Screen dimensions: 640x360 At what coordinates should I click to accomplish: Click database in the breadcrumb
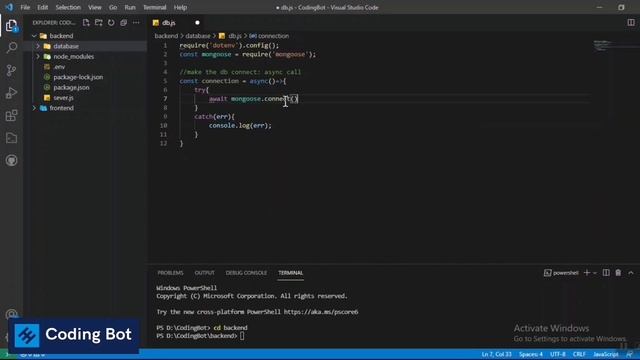coord(198,36)
